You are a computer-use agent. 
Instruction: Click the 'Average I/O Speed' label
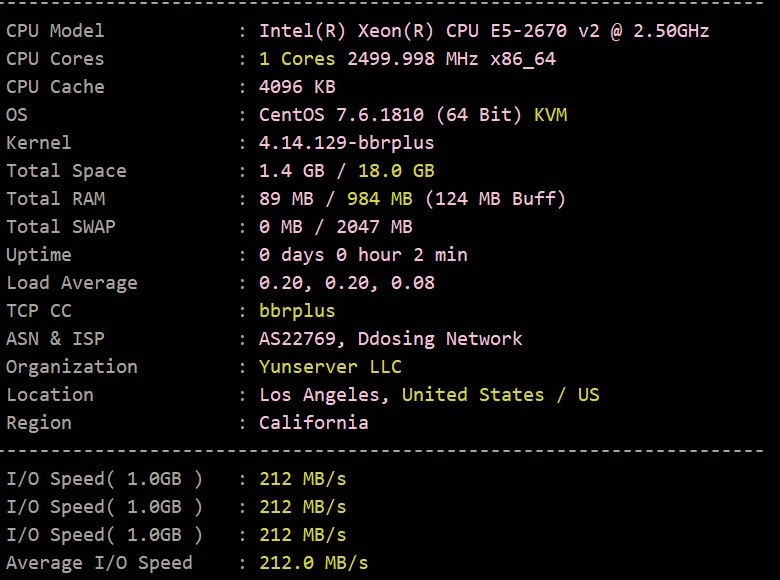point(99,563)
